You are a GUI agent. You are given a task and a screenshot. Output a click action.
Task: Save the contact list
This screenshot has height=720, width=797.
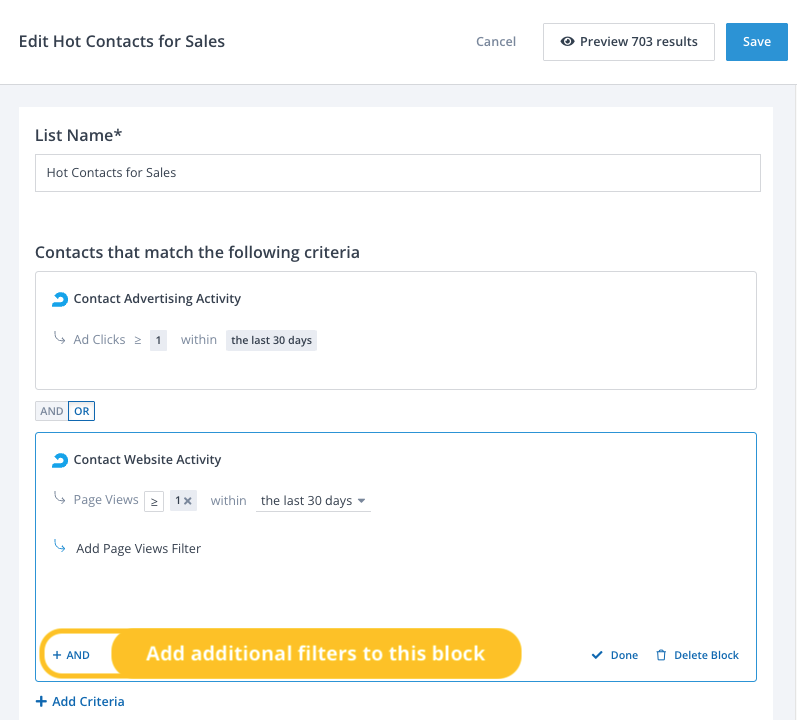pos(756,42)
